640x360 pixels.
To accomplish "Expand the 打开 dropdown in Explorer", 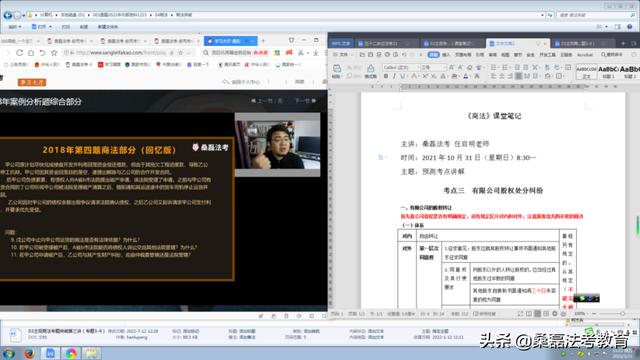I will coord(42,27).
